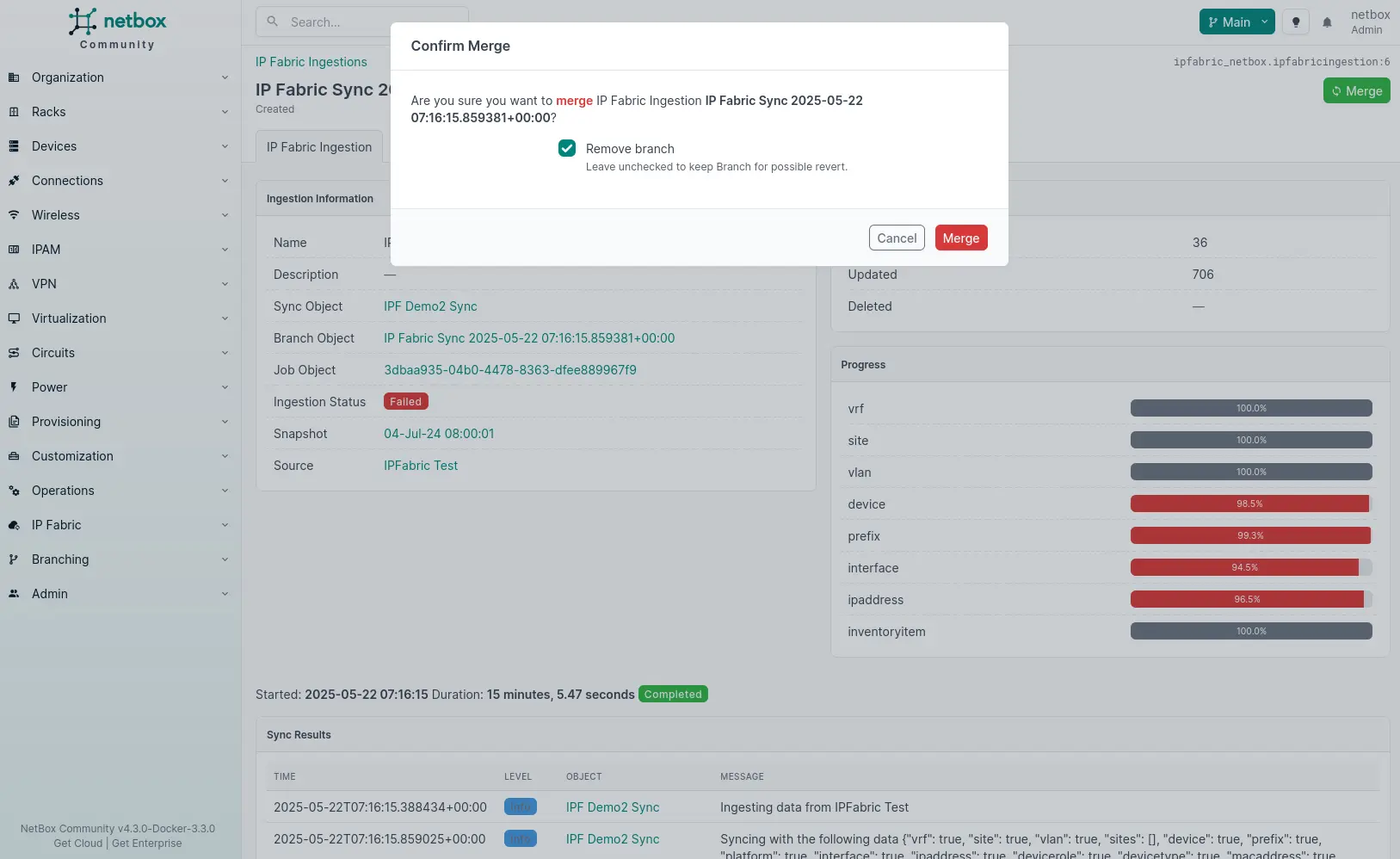Click the Racks sidebar icon
Viewport: 1400px width, 859px height.
tap(14, 112)
